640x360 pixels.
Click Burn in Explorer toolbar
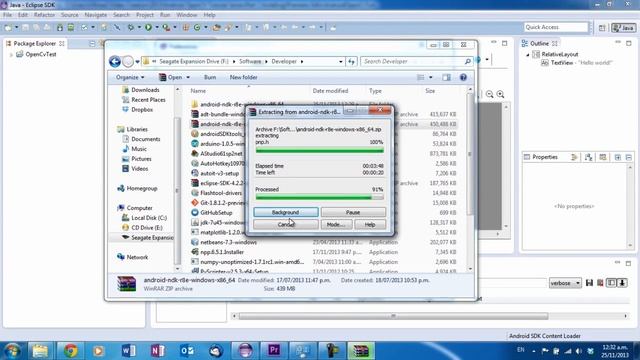210,77
